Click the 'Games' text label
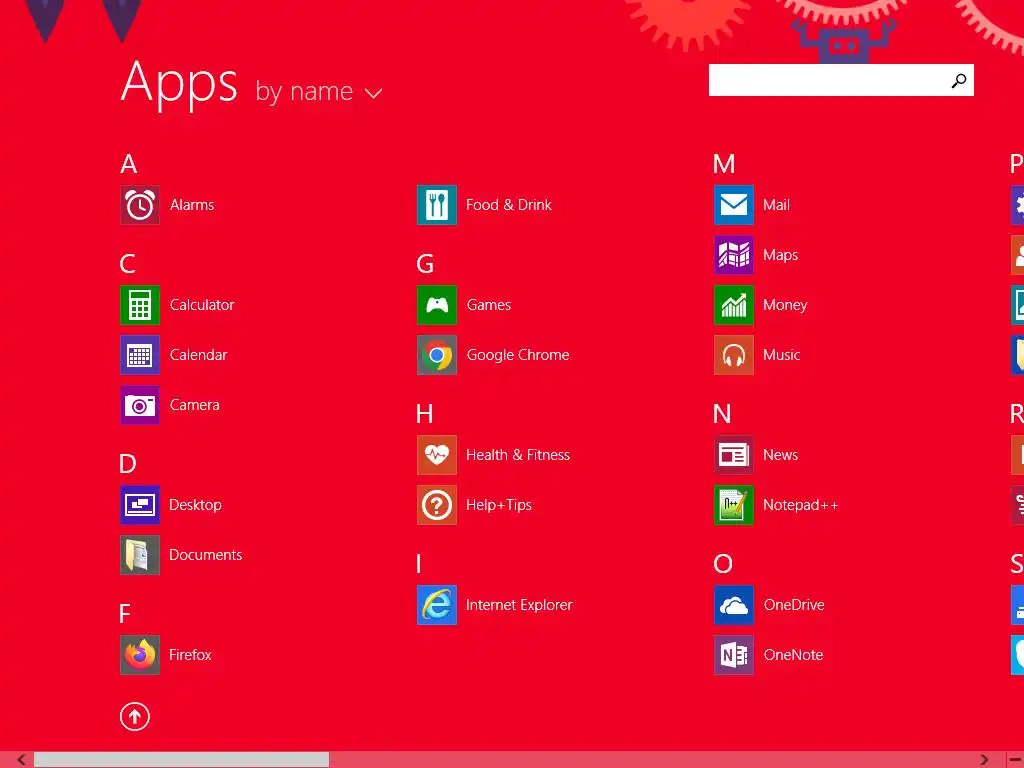The width and height of the screenshot is (1024, 768). click(488, 305)
